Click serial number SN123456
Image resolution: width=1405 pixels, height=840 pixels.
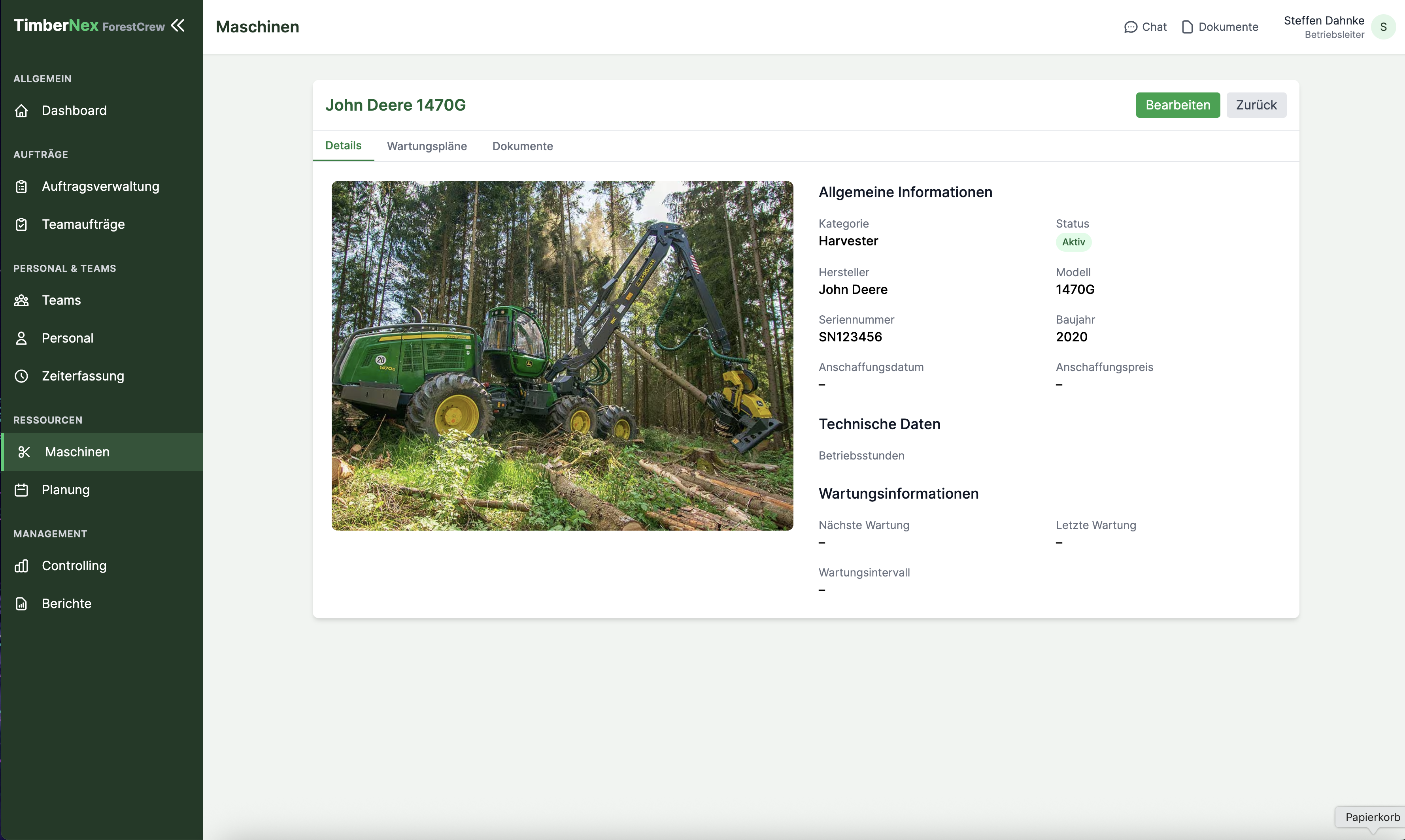(850, 337)
